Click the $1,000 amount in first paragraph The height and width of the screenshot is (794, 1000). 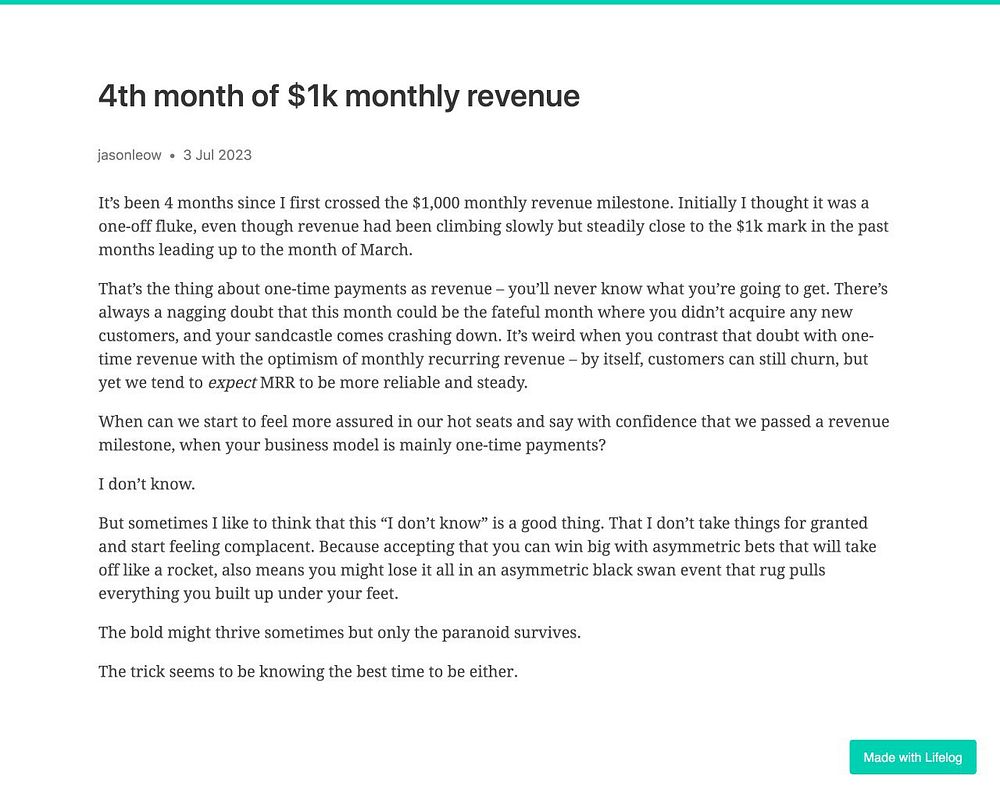coord(436,203)
